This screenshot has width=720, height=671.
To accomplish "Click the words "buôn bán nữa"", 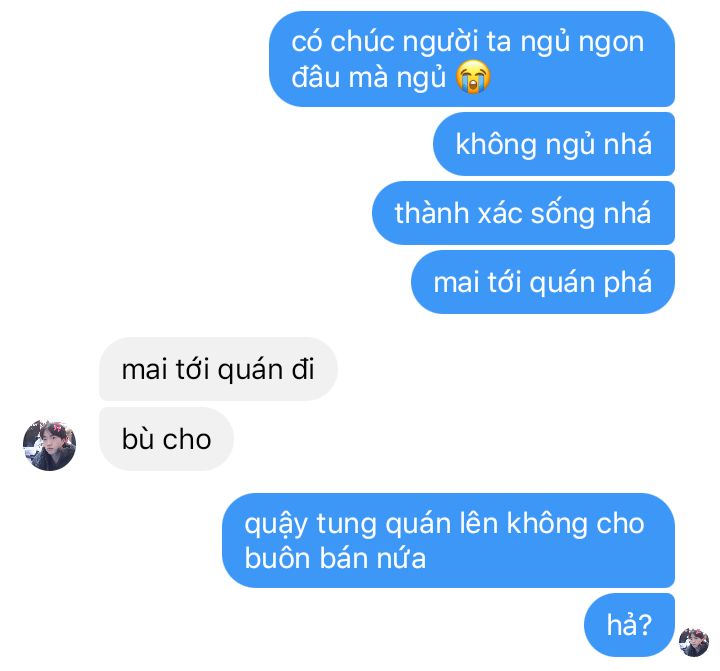I will tap(335, 558).
